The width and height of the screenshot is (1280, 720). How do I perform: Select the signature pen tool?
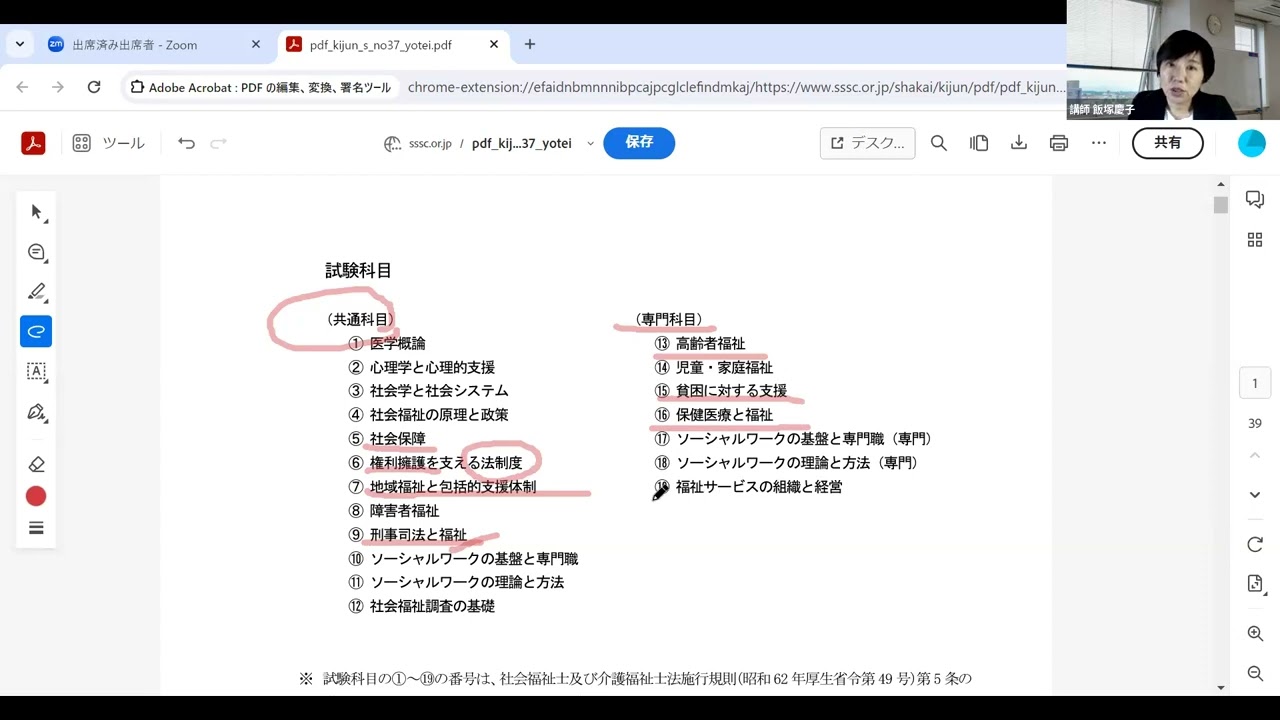click(37, 412)
